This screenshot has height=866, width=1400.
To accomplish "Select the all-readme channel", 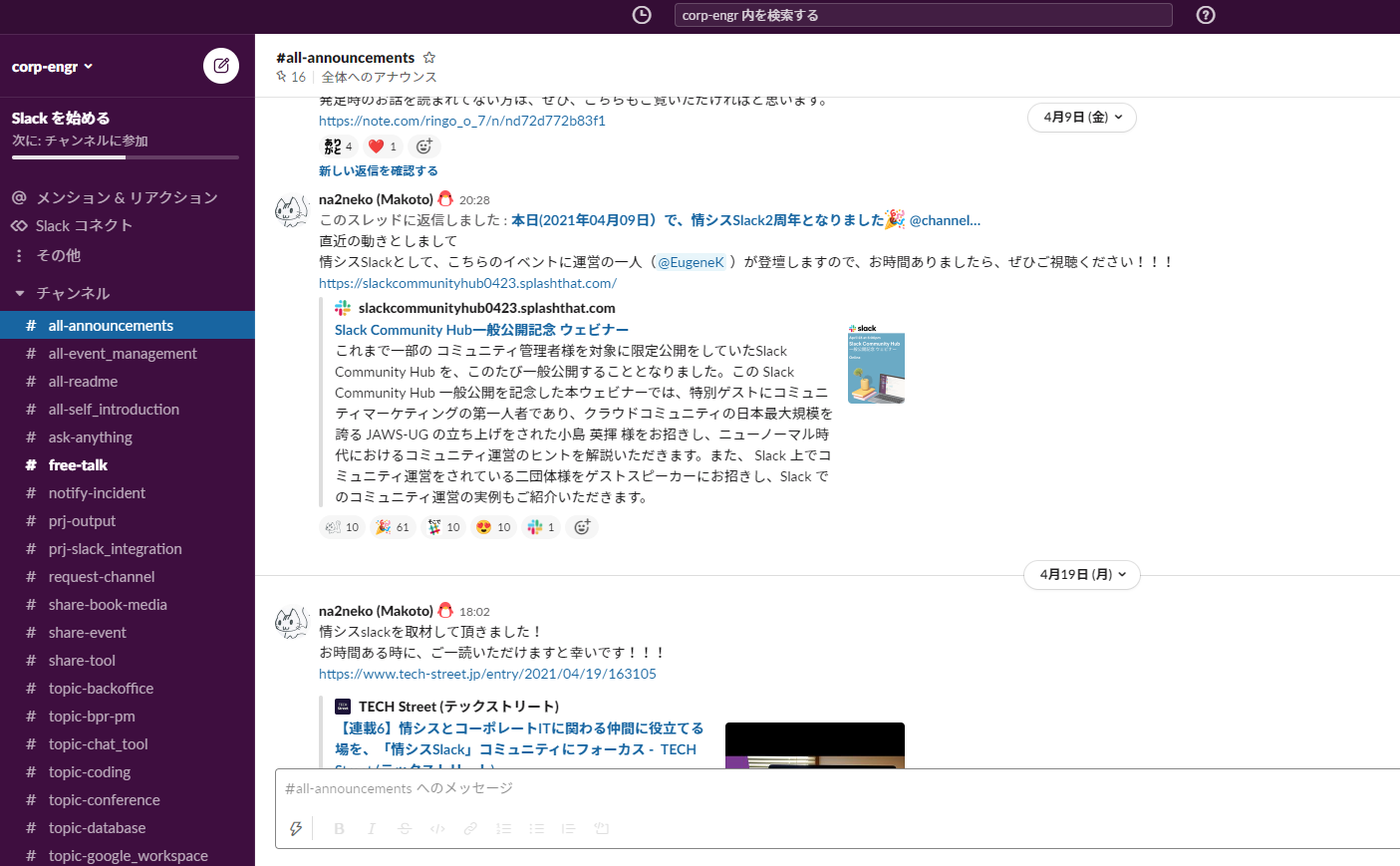I will (x=128, y=381).
